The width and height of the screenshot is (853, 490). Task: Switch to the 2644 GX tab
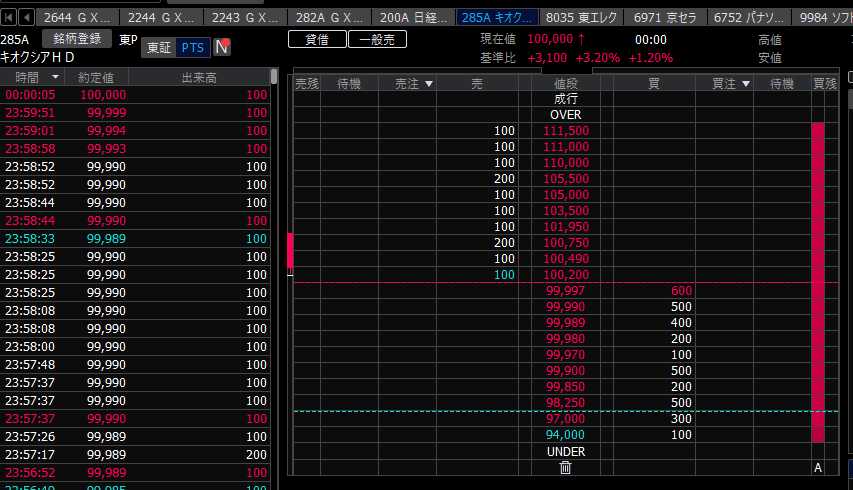(77, 17)
